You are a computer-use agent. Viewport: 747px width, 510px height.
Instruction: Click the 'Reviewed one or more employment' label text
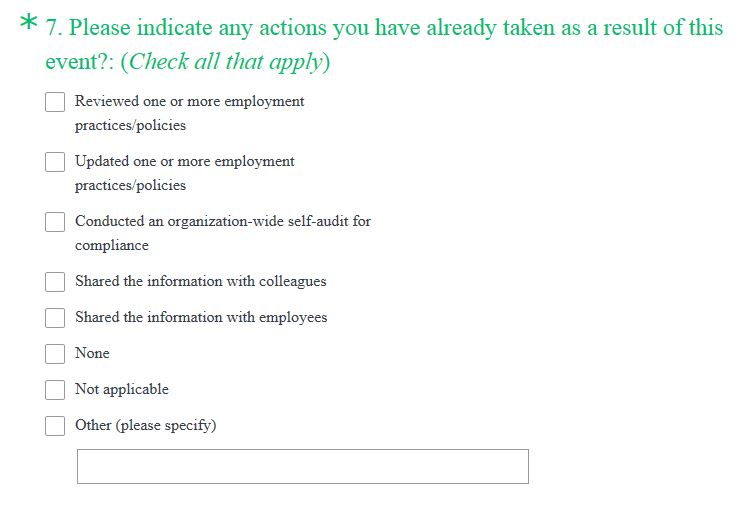(x=189, y=102)
